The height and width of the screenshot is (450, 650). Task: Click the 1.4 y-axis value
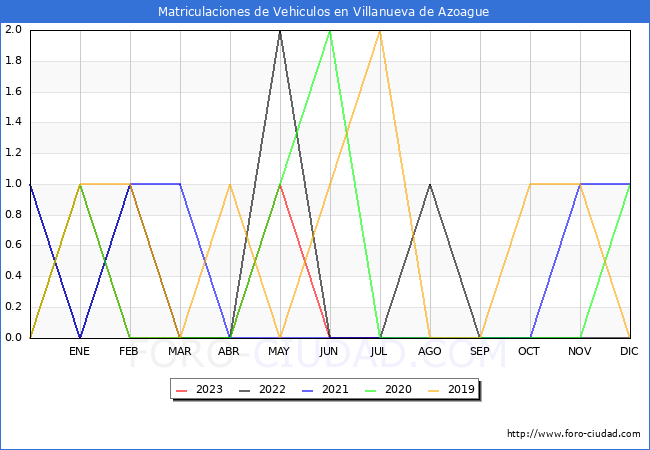[13, 122]
